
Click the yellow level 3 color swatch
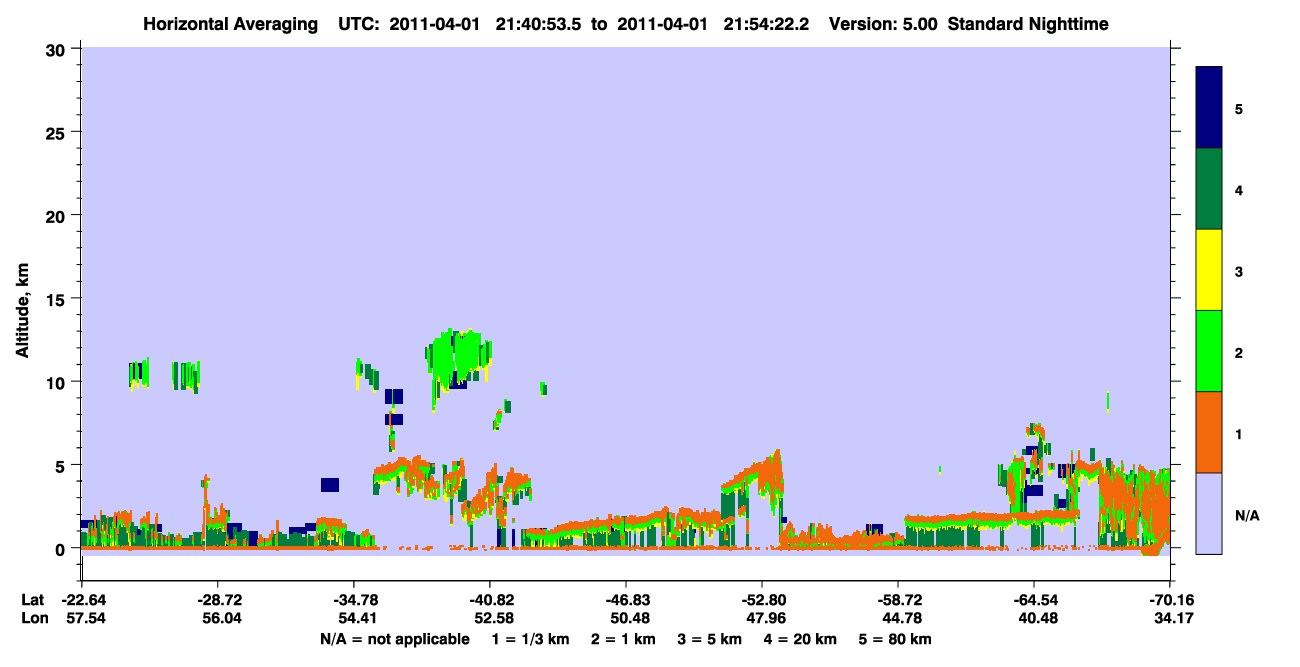pyautogui.click(x=1209, y=270)
